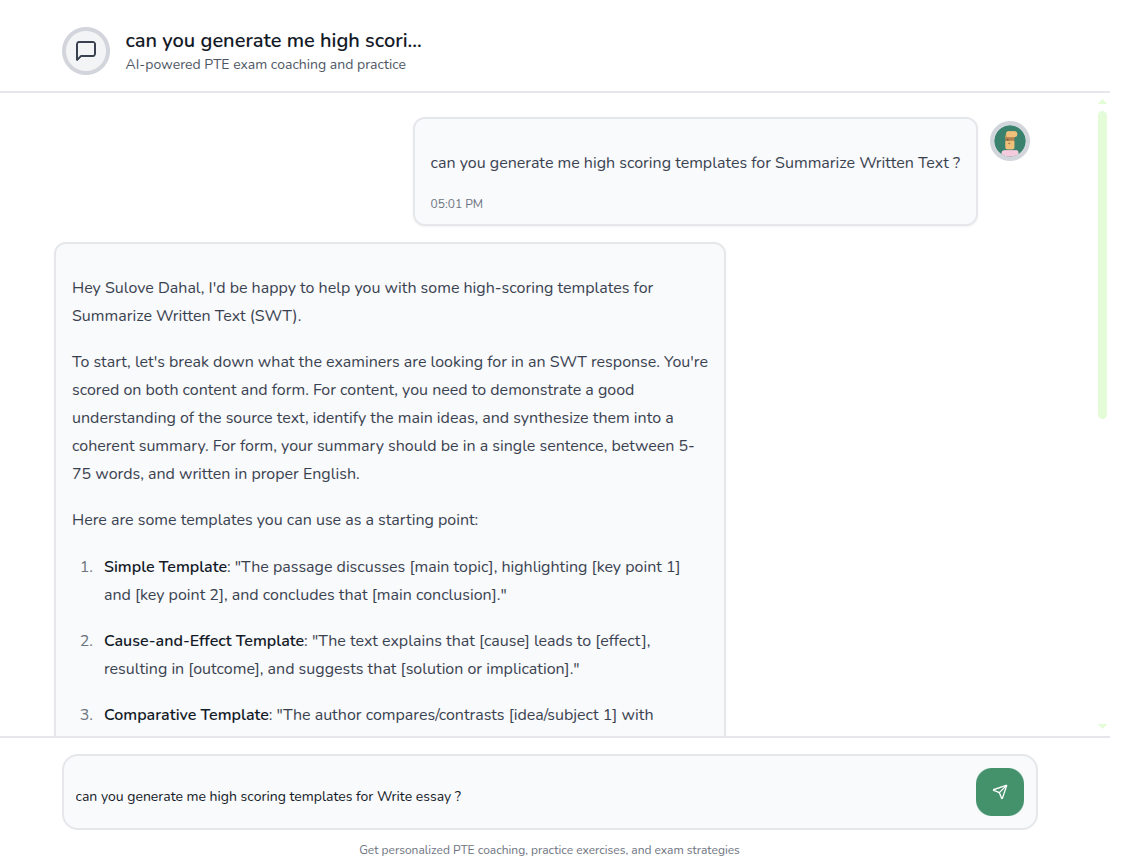Click the user avatar beside the question

tap(1009, 141)
